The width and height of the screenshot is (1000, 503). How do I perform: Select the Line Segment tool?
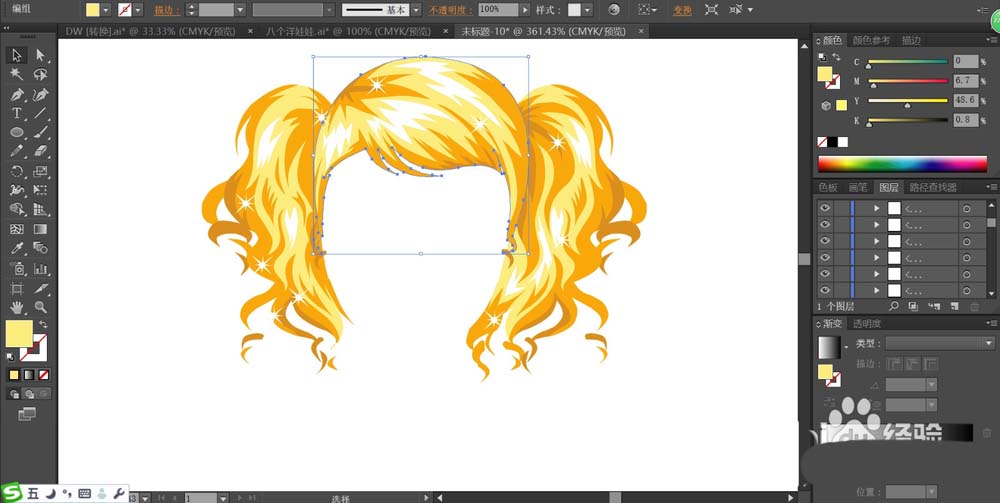click(41, 113)
